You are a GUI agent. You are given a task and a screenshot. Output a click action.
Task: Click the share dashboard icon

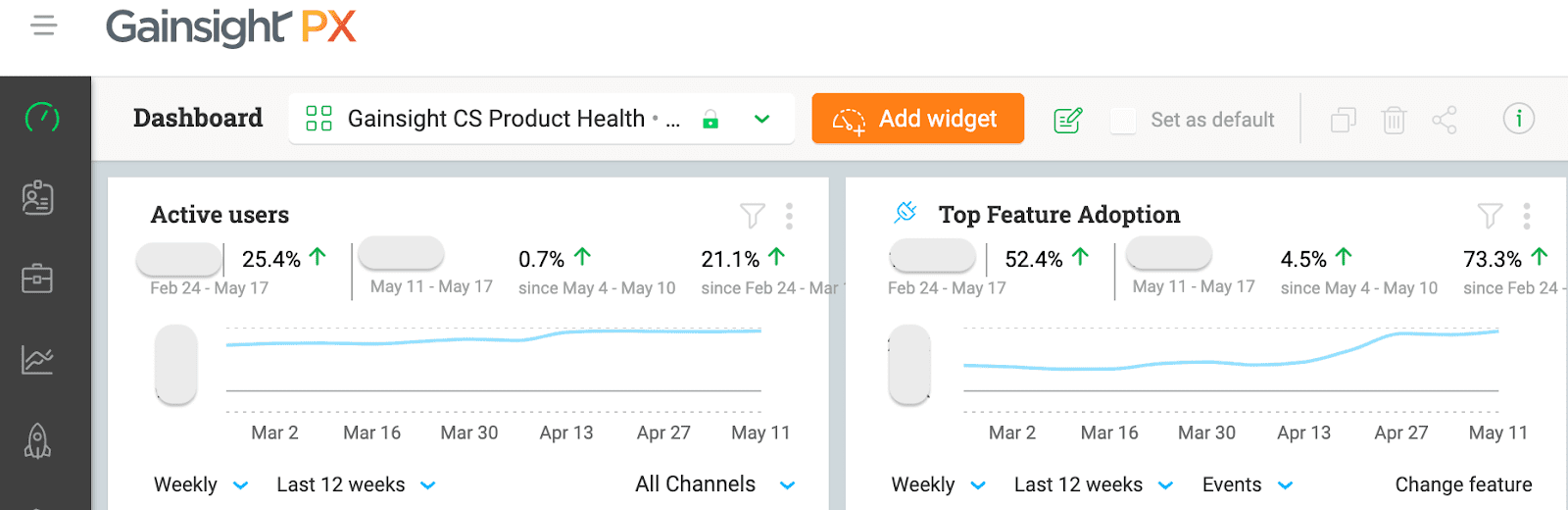coord(1444,120)
